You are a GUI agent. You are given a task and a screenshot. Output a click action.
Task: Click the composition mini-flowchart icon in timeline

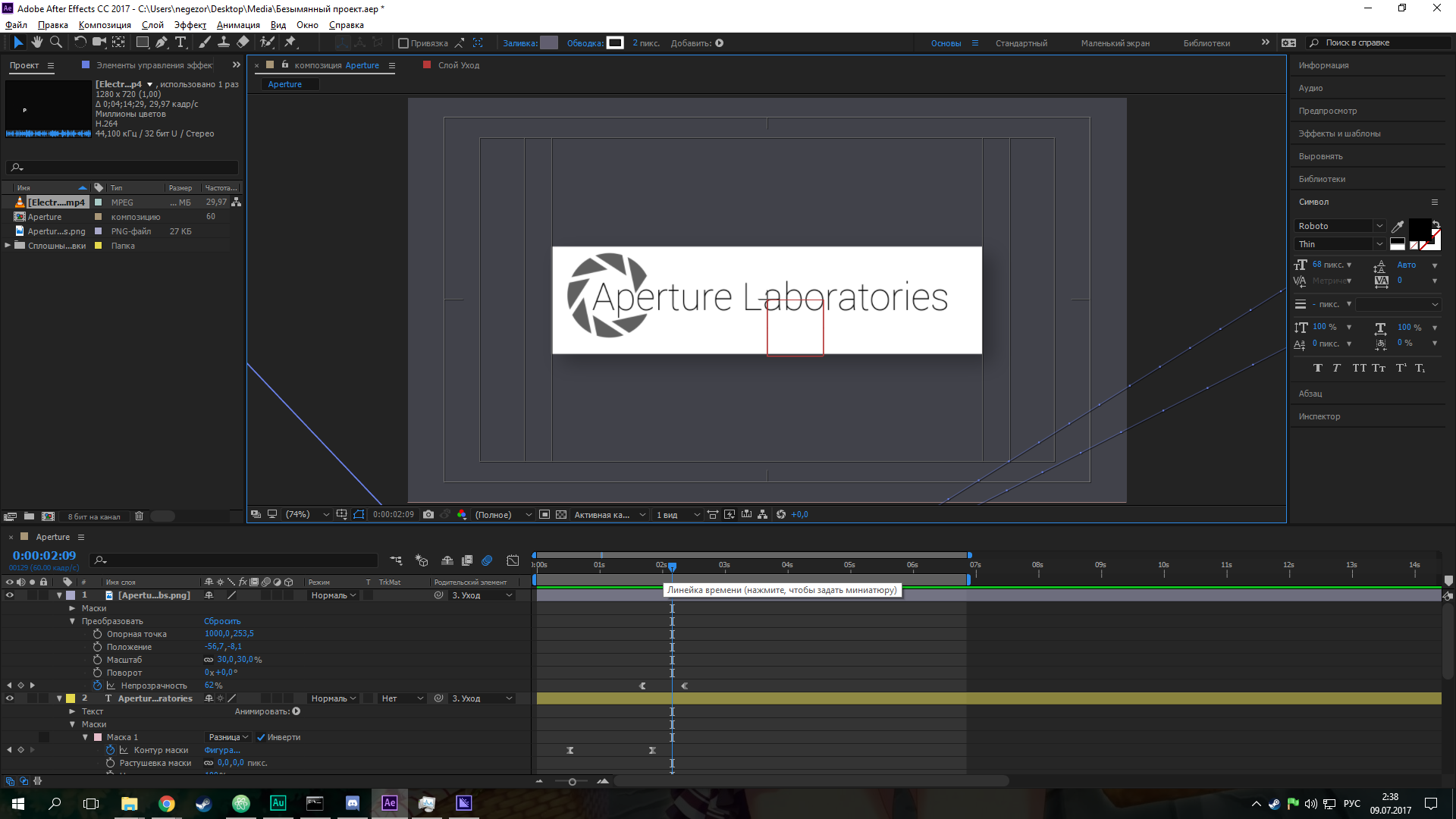pos(396,560)
